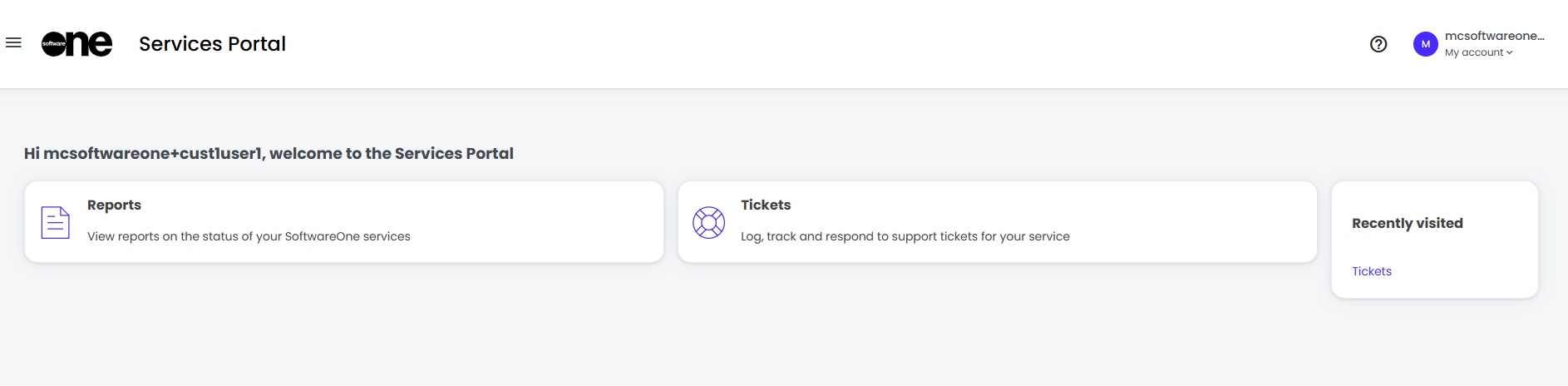Click the Tickets lifebuoy icon

pos(709,222)
